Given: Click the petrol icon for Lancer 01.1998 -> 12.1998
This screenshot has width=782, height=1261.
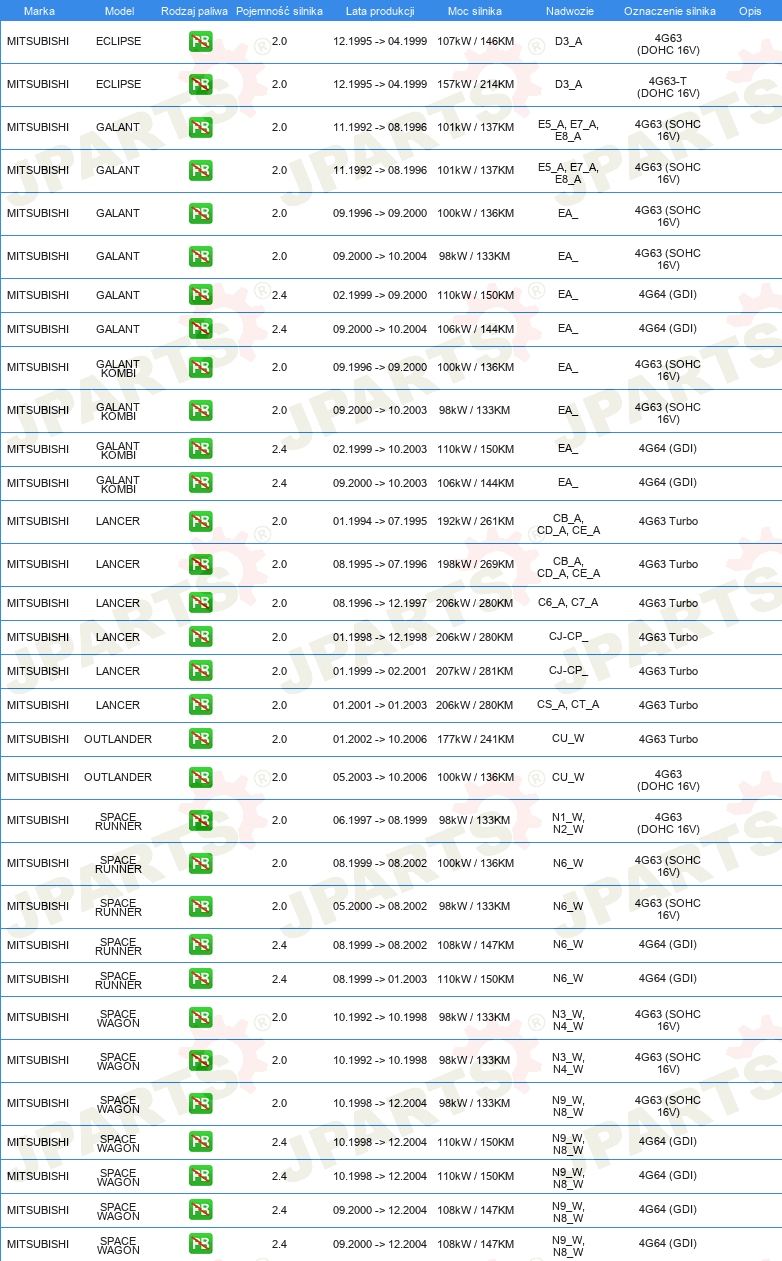Looking at the screenshot, I should pos(200,637).
